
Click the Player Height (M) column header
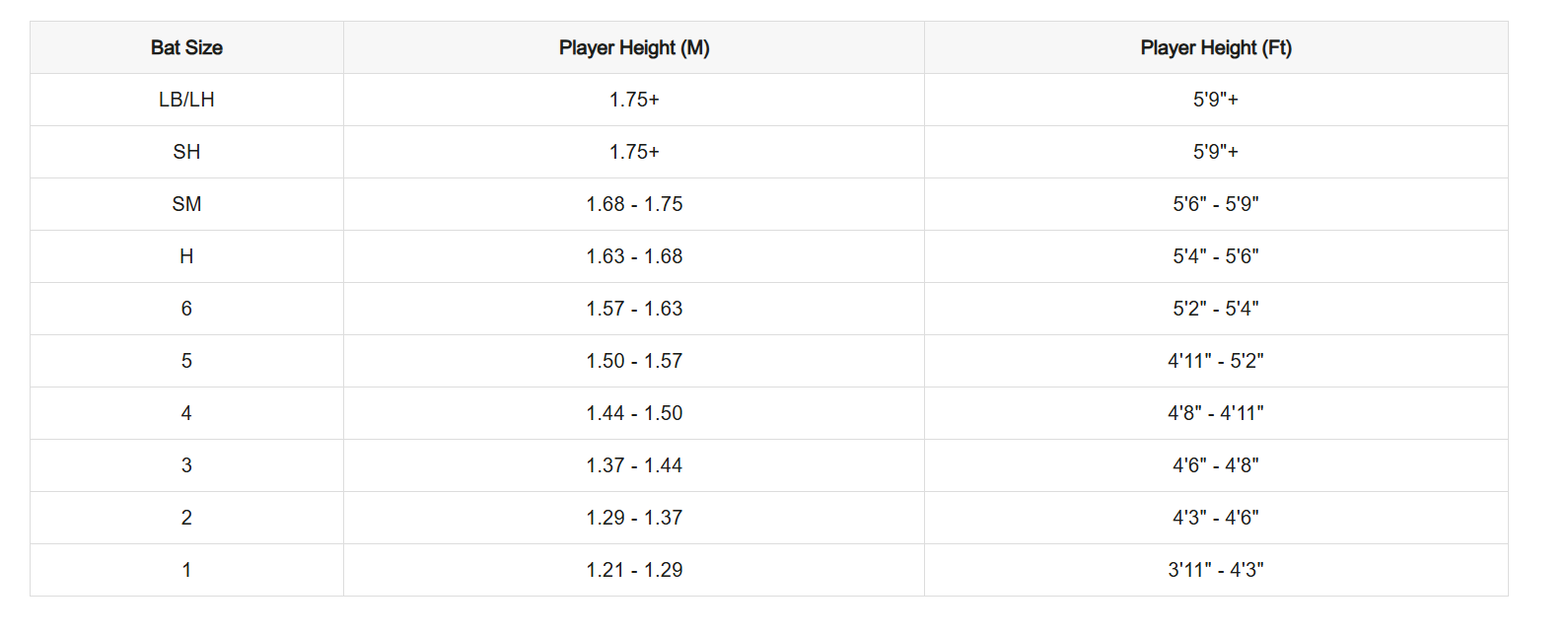pos(634,47)
